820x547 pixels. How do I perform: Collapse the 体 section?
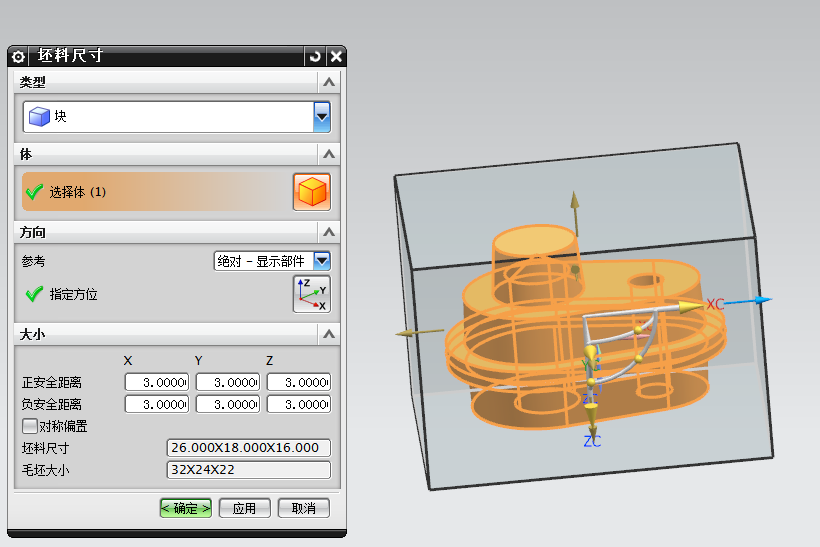coord(329,154)
